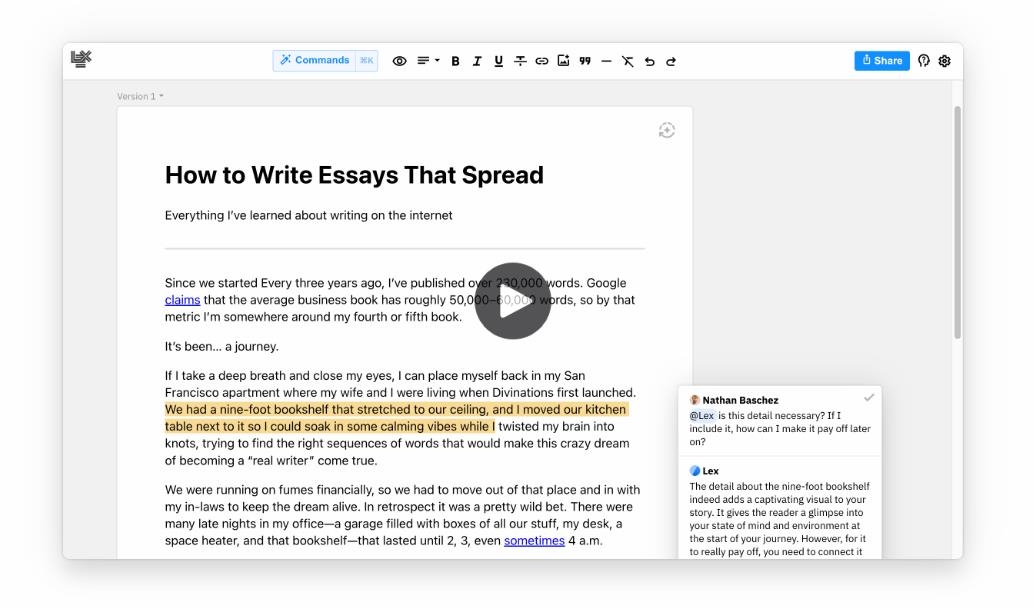The height and width of the screenshot is (609, 1033).
Task: Toggle italic formatting
Action: [x=477, y=61]
